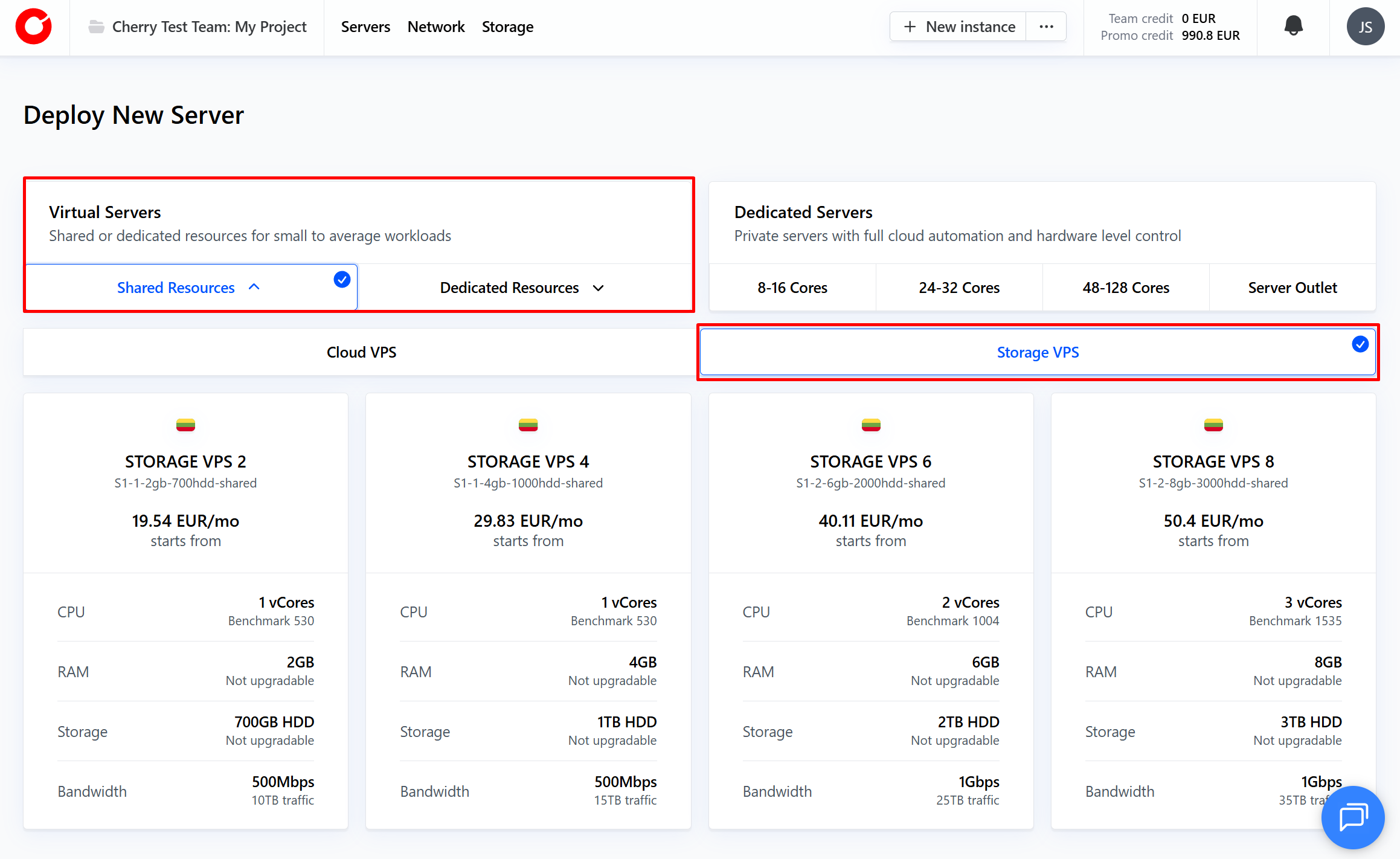Image resolution: width=1400 pixels, height=859 pixels.
Task: Select the 8-16 Cores tab
Action: pos(792,288)
